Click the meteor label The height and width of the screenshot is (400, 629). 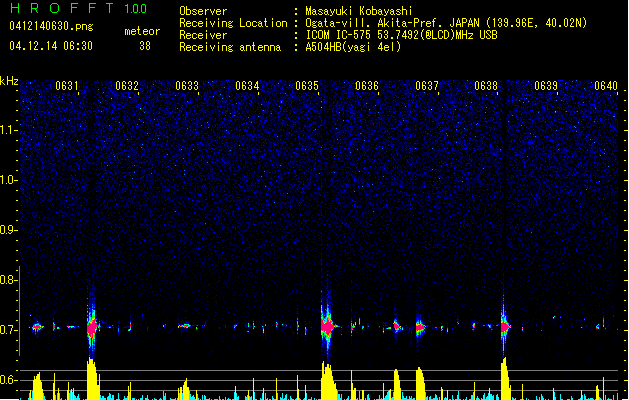[142, 31]
